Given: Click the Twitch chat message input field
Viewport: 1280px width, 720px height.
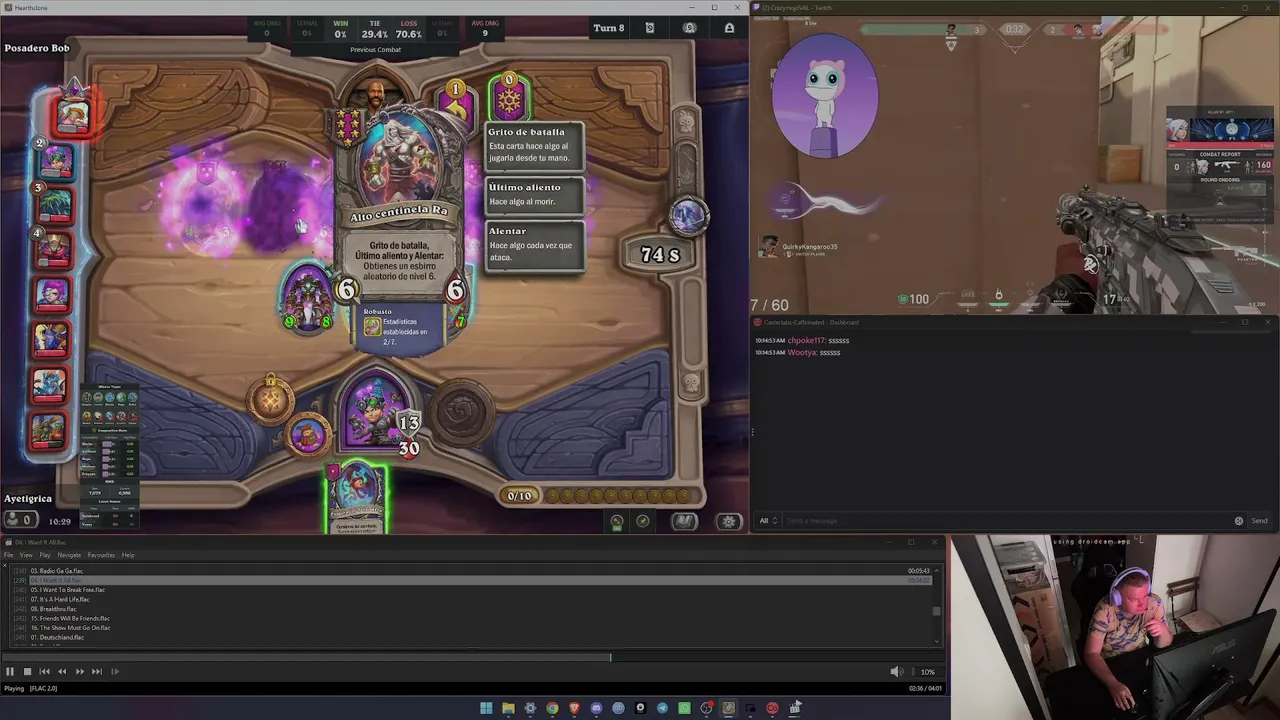Looking at the screenshot, I should [x=1006, y=521].
